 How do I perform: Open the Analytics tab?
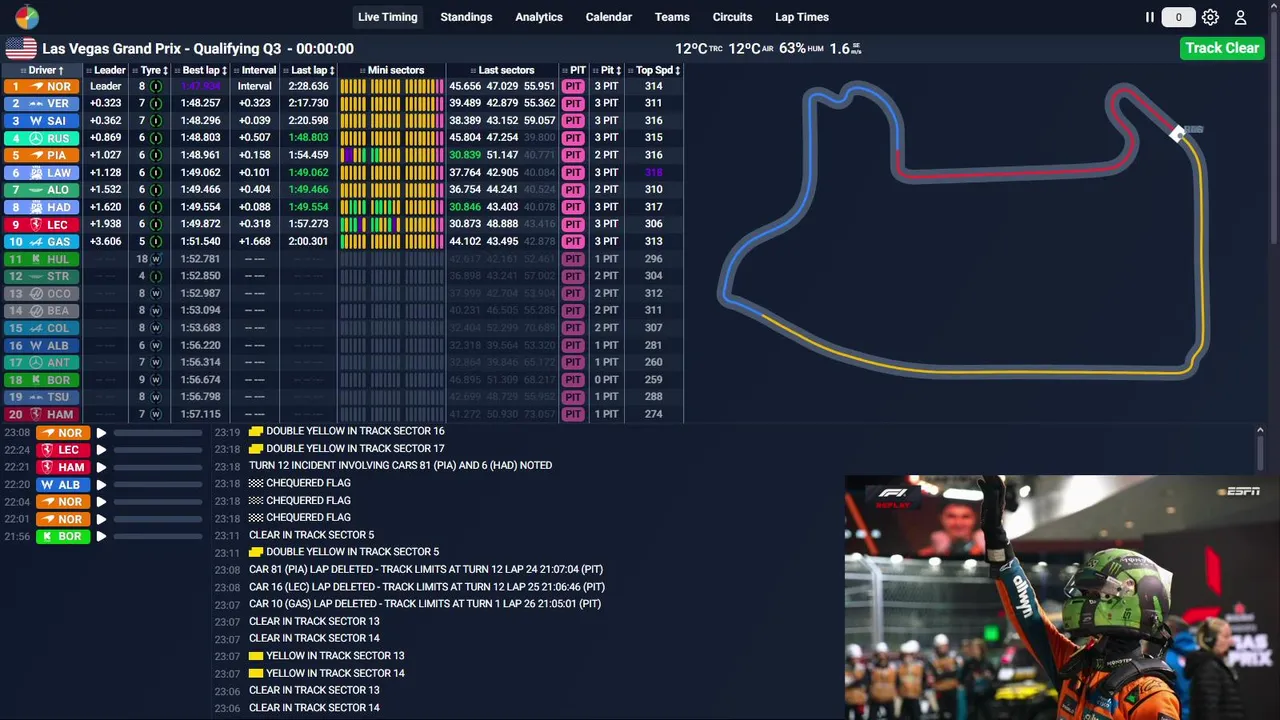(539, 17)
